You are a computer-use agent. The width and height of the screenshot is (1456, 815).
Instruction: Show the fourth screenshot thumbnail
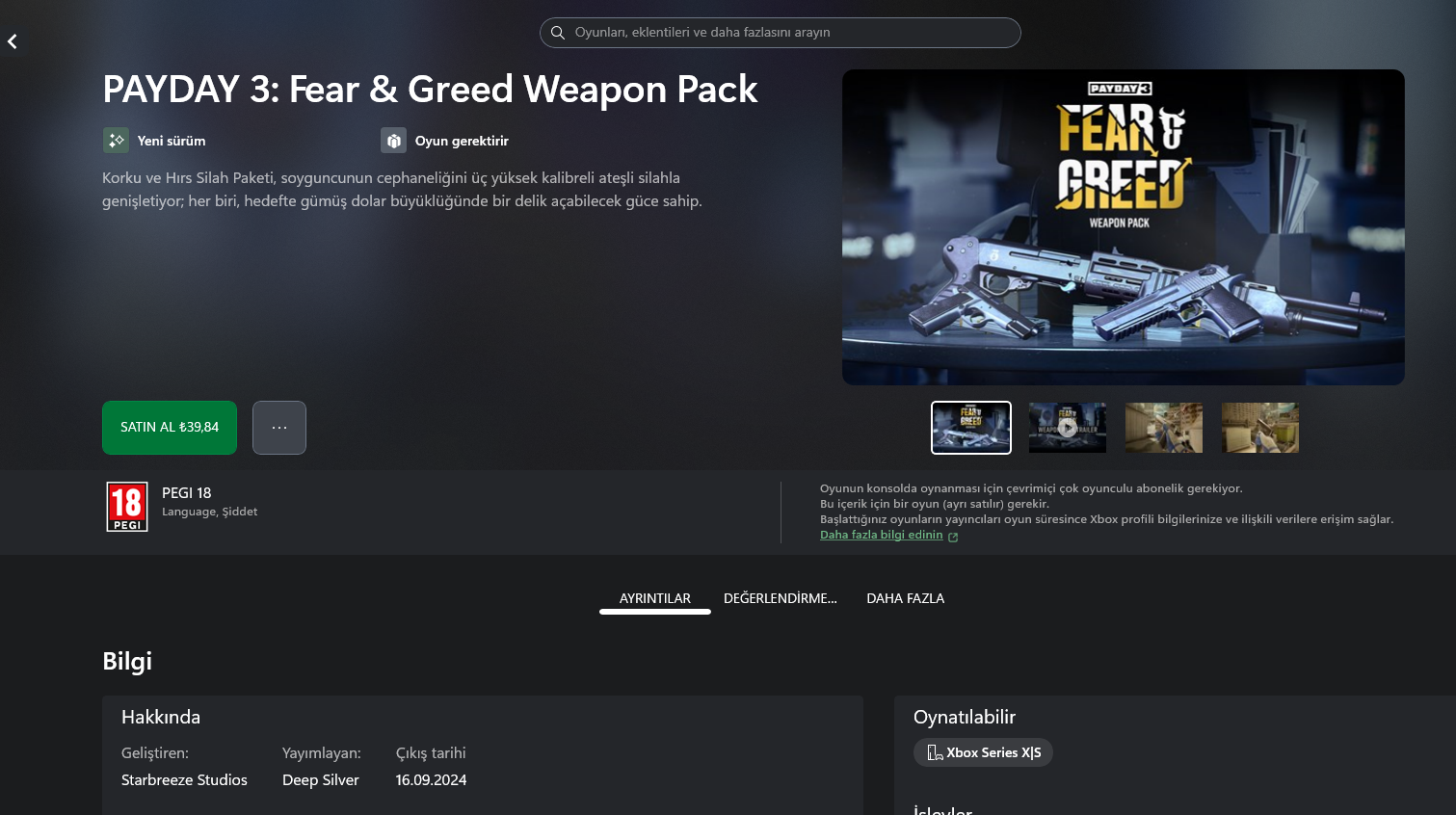pos(1260,428)
